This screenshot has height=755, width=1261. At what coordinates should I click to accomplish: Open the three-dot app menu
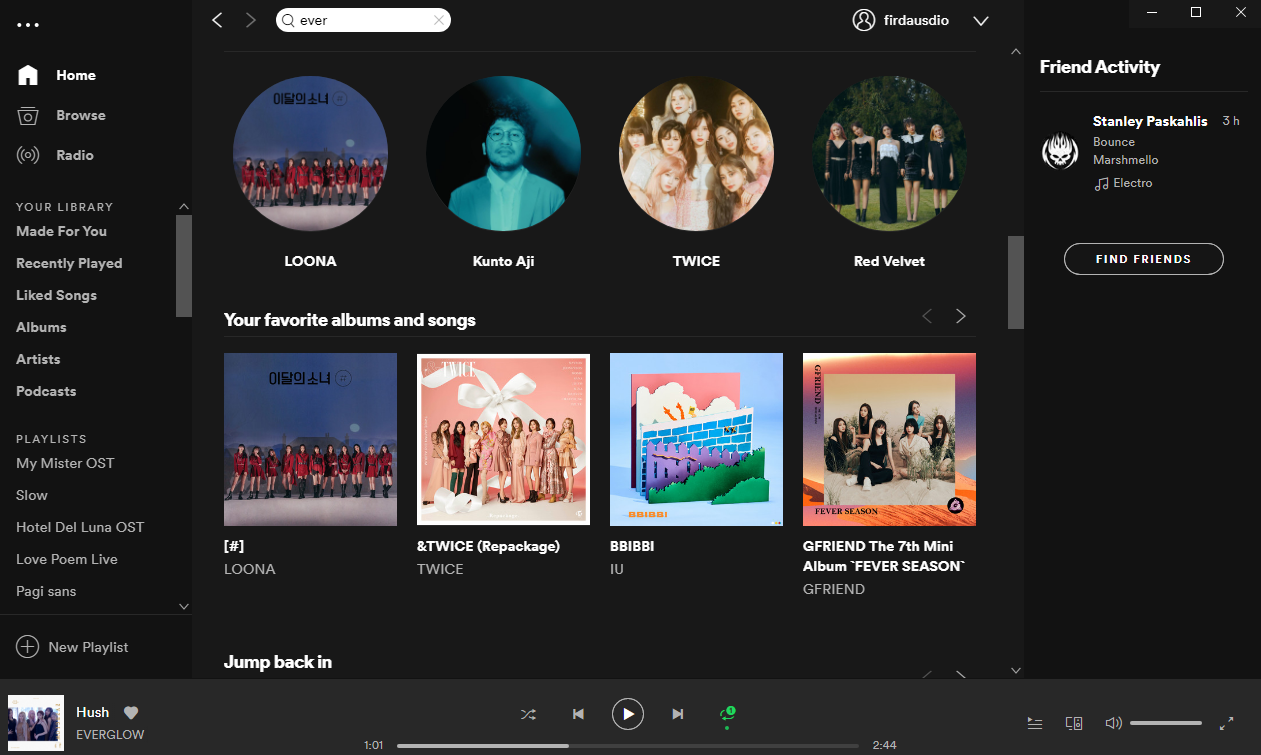click(28, 25)
